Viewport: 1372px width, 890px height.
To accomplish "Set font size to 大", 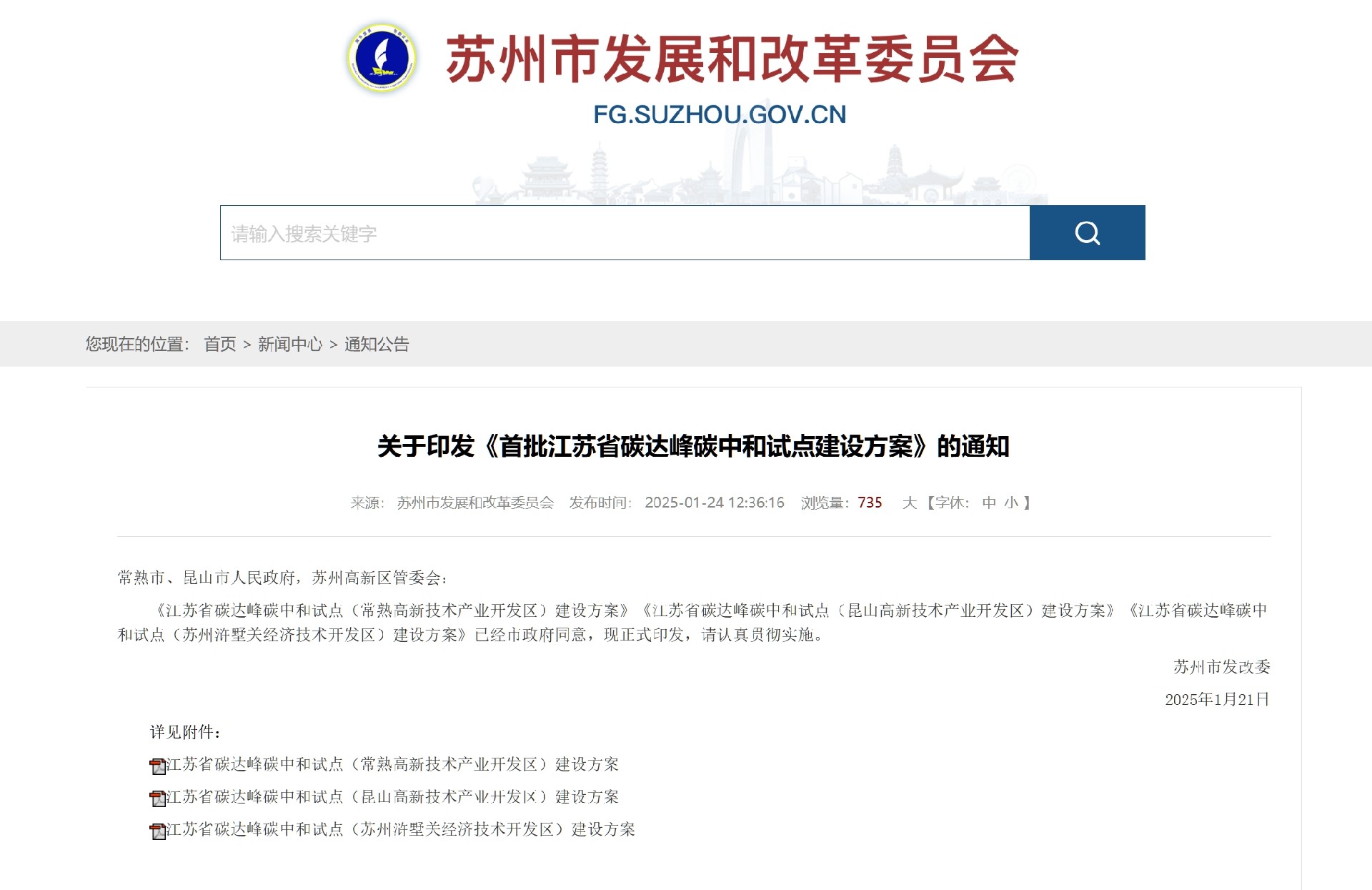I will pyautogui.click(x=909, y=503).
